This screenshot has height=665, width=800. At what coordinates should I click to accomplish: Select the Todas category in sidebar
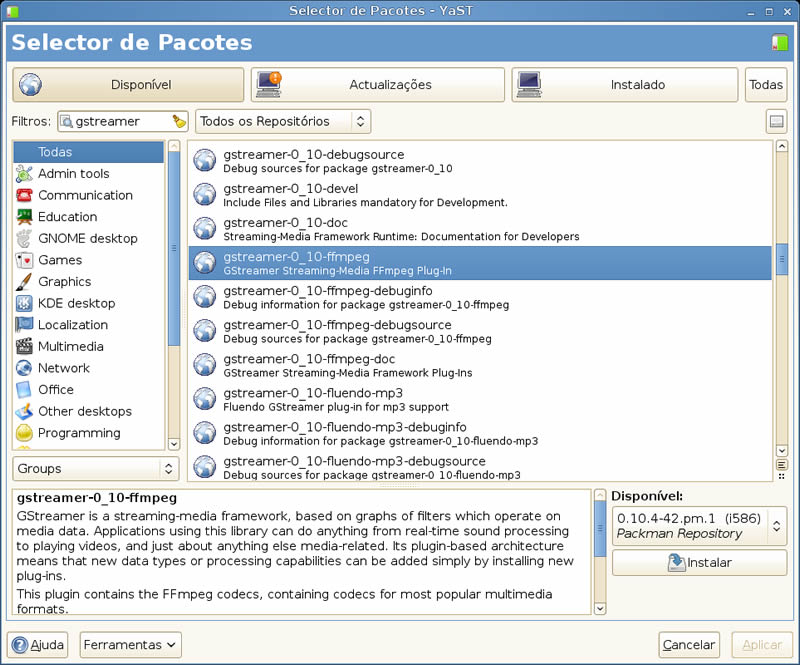click(88, 152)
